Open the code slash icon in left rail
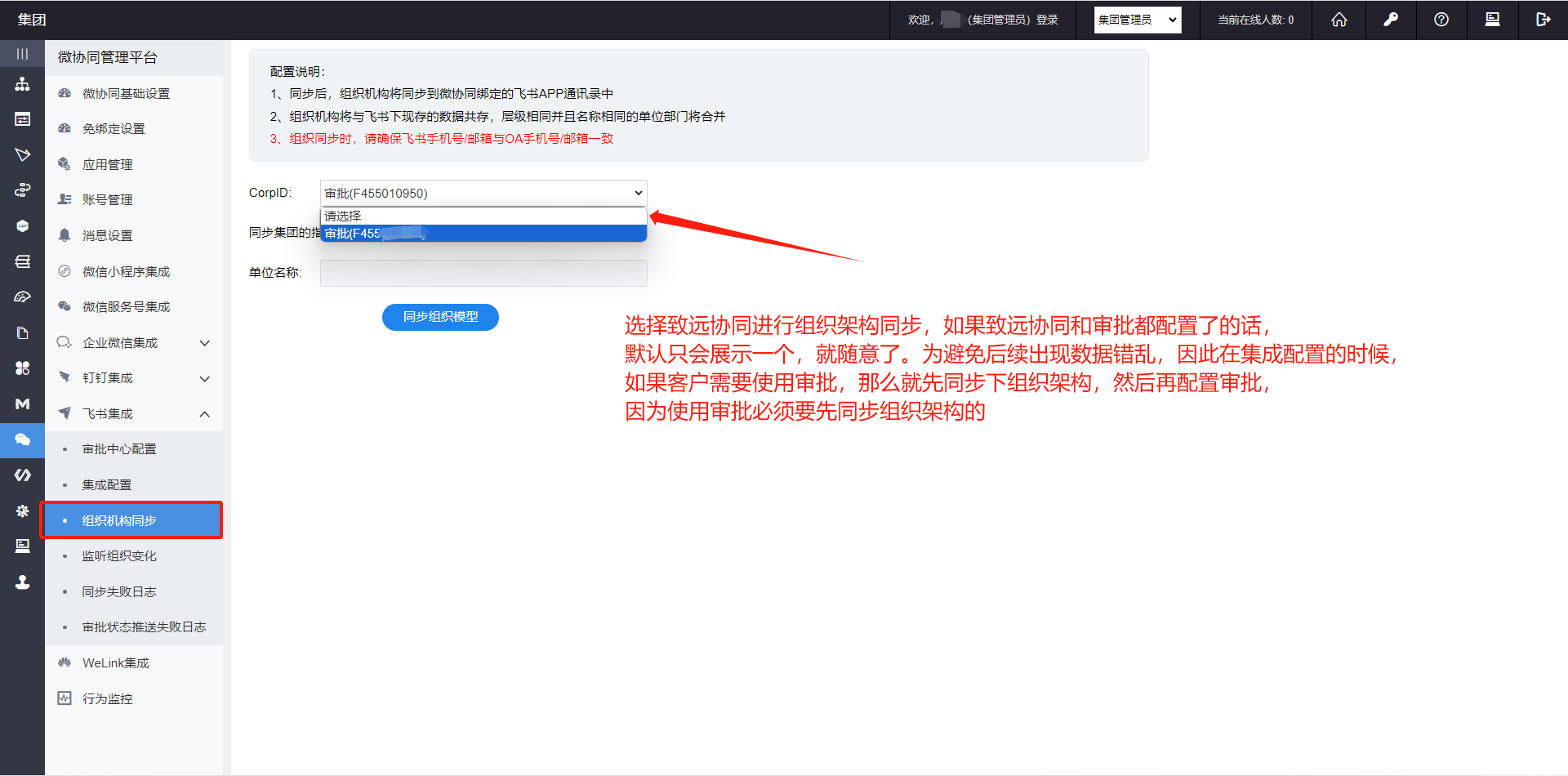Image resolution: width=1568 pixels, height=776 pixels. 22,475
